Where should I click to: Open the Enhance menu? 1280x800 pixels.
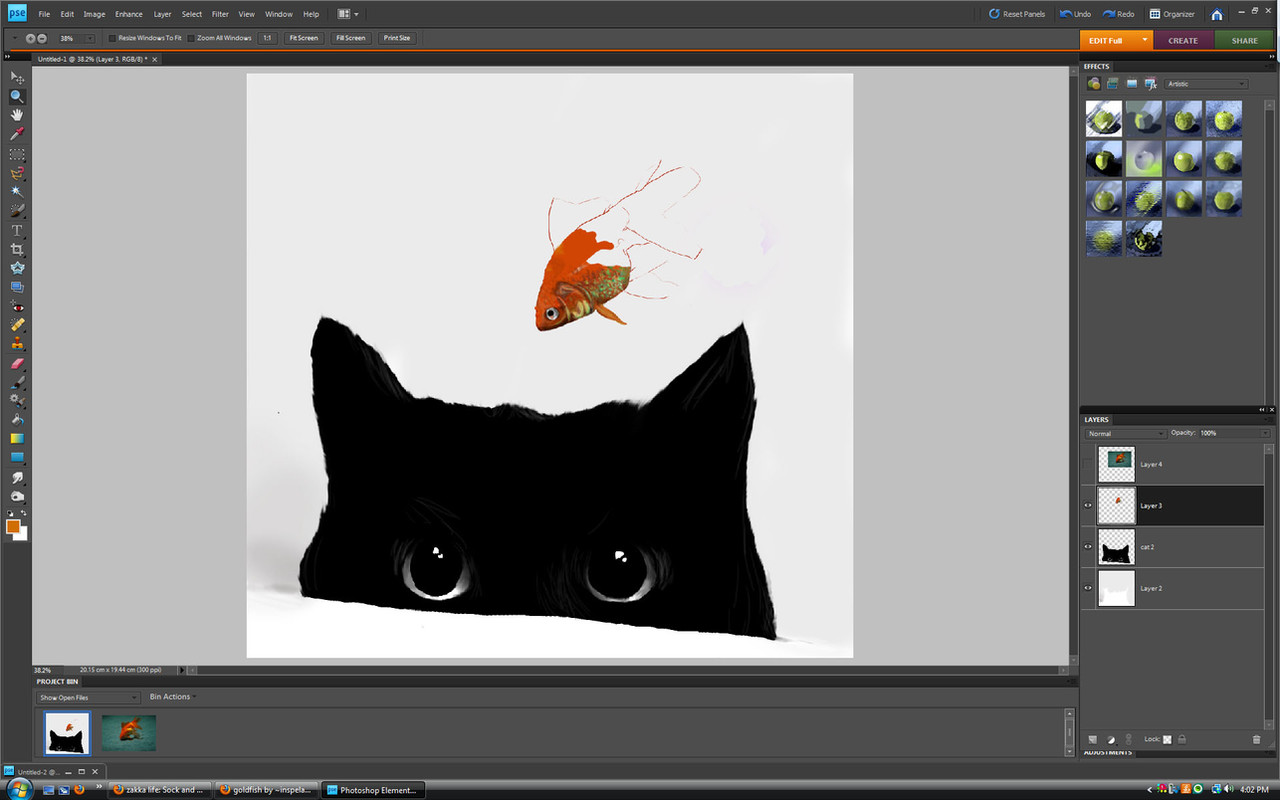tap(128, 14)
